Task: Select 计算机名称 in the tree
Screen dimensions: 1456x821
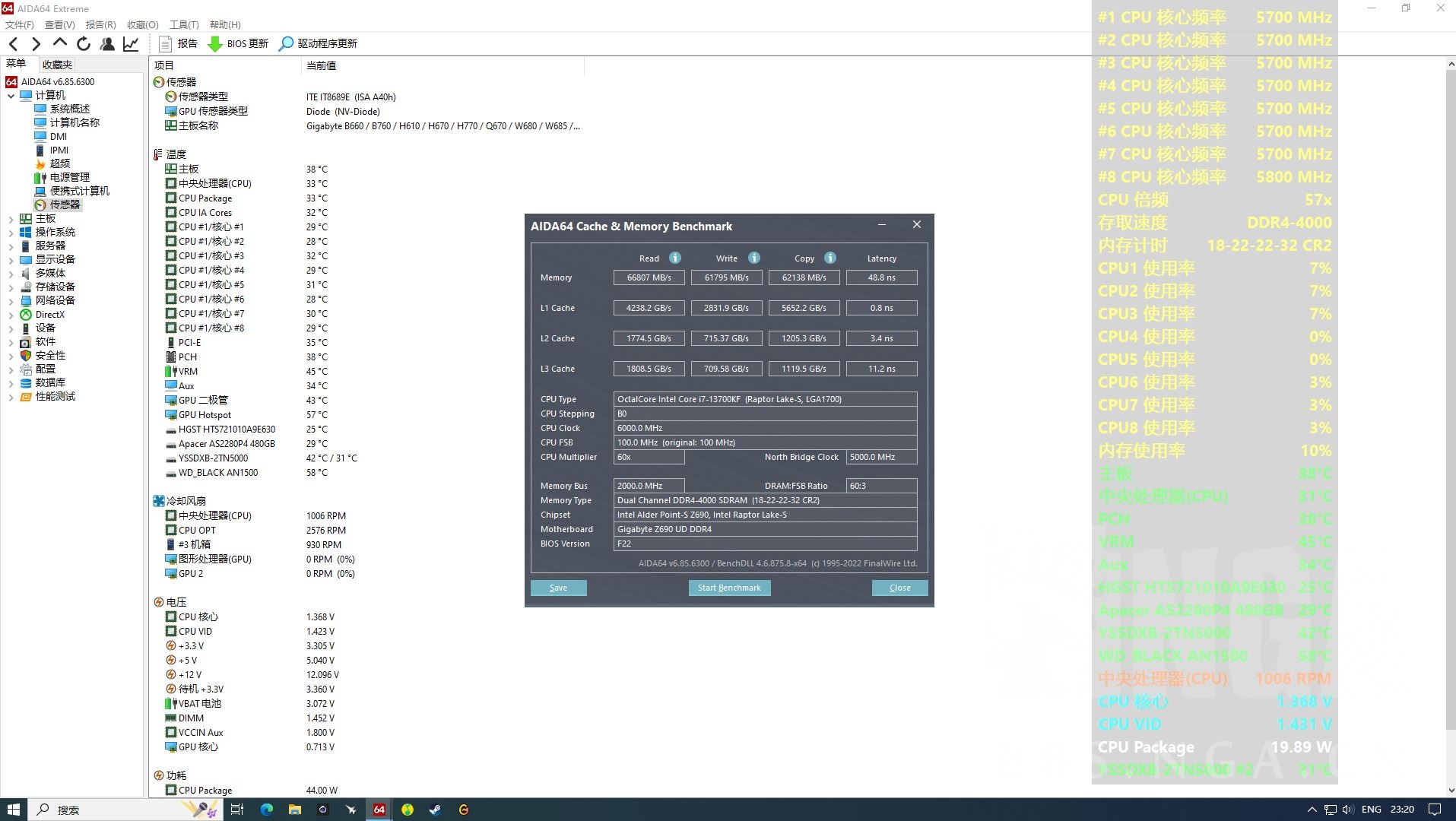Action: click(x=75, y=122)
